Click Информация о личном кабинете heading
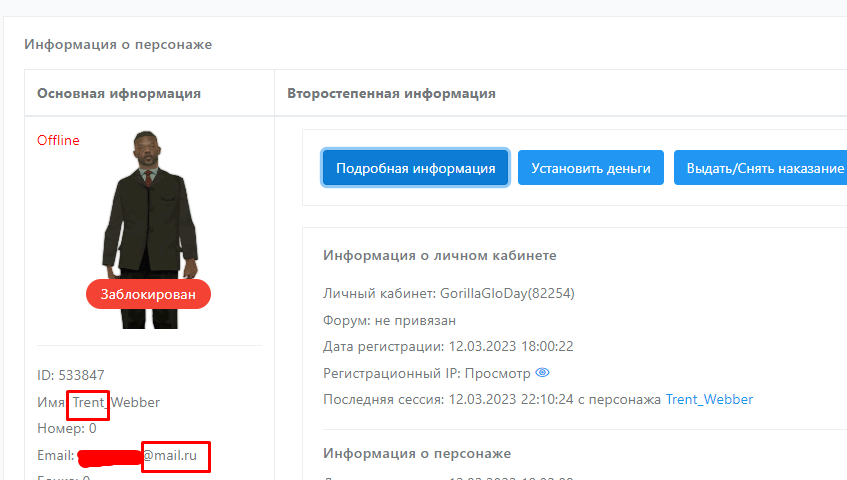 (x=440, y=255)
